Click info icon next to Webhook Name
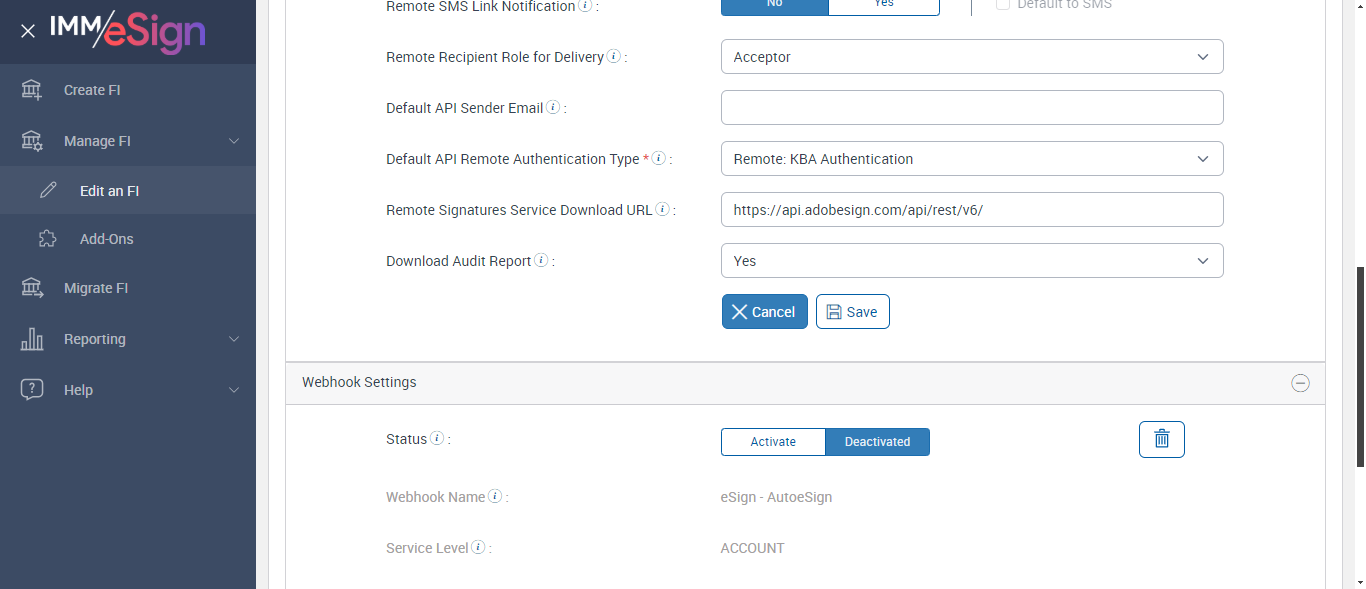Image resolution: width=1366 pixels, height=589 pixels. pos(495,497)
